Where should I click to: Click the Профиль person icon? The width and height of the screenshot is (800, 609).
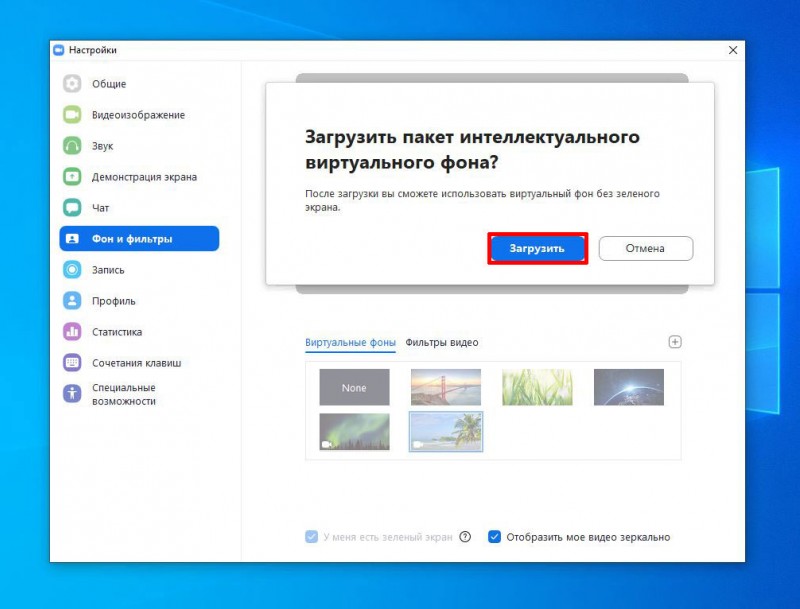(x=72, y=301)
